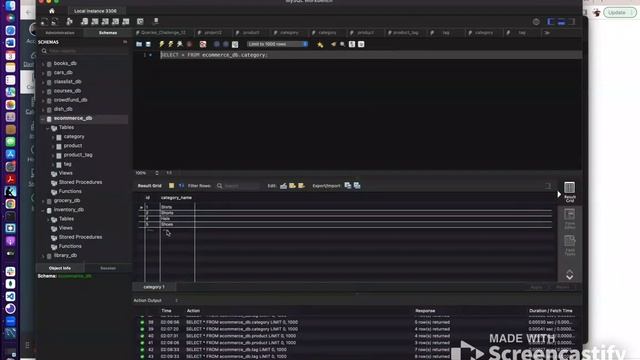This screenshot has height=360, width=640.
Task: Export recordset to external file icon
Action: (x=348, y=186)
